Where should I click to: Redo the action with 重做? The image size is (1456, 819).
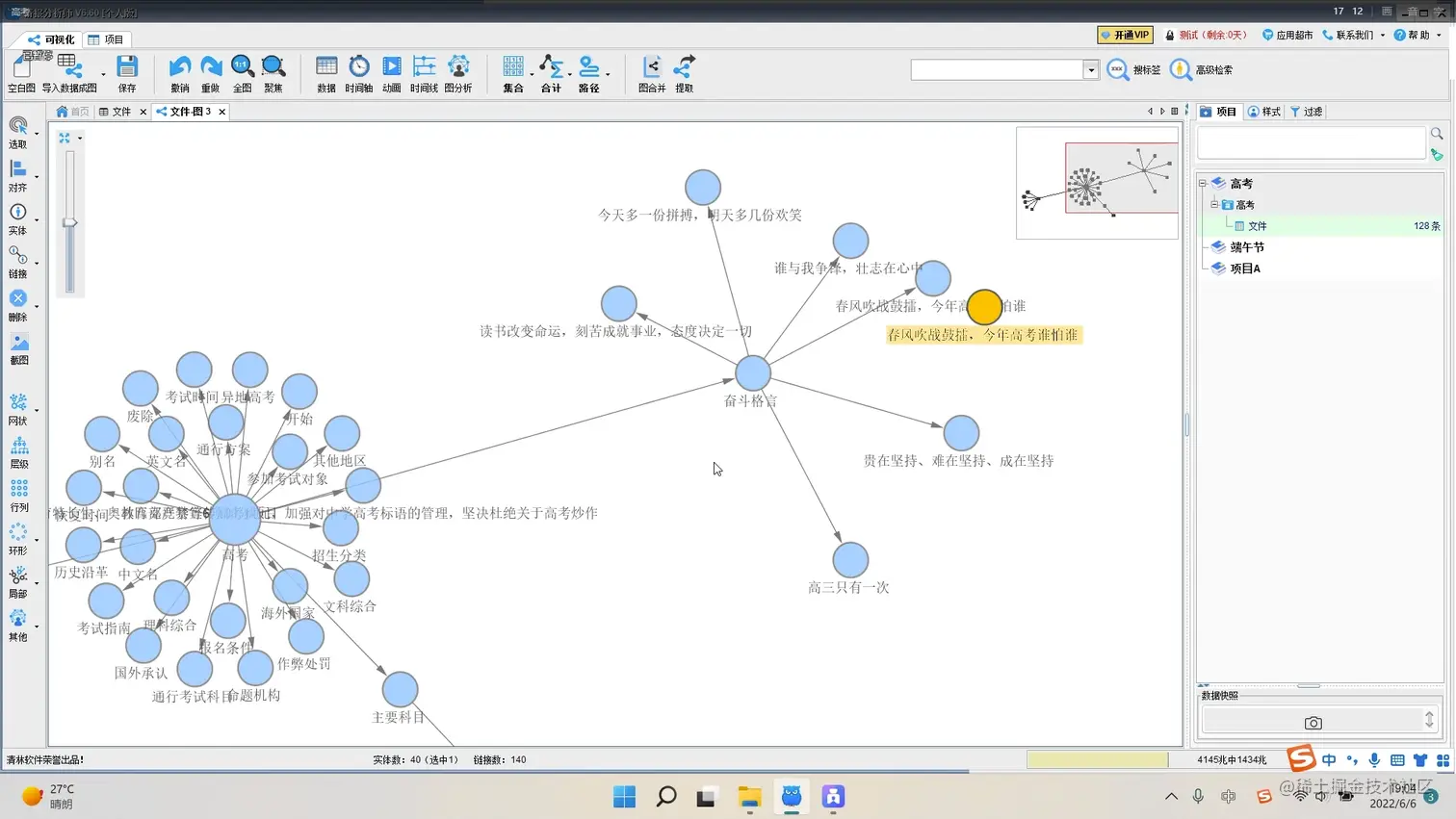pyautogui.click(x=211, y=73)
